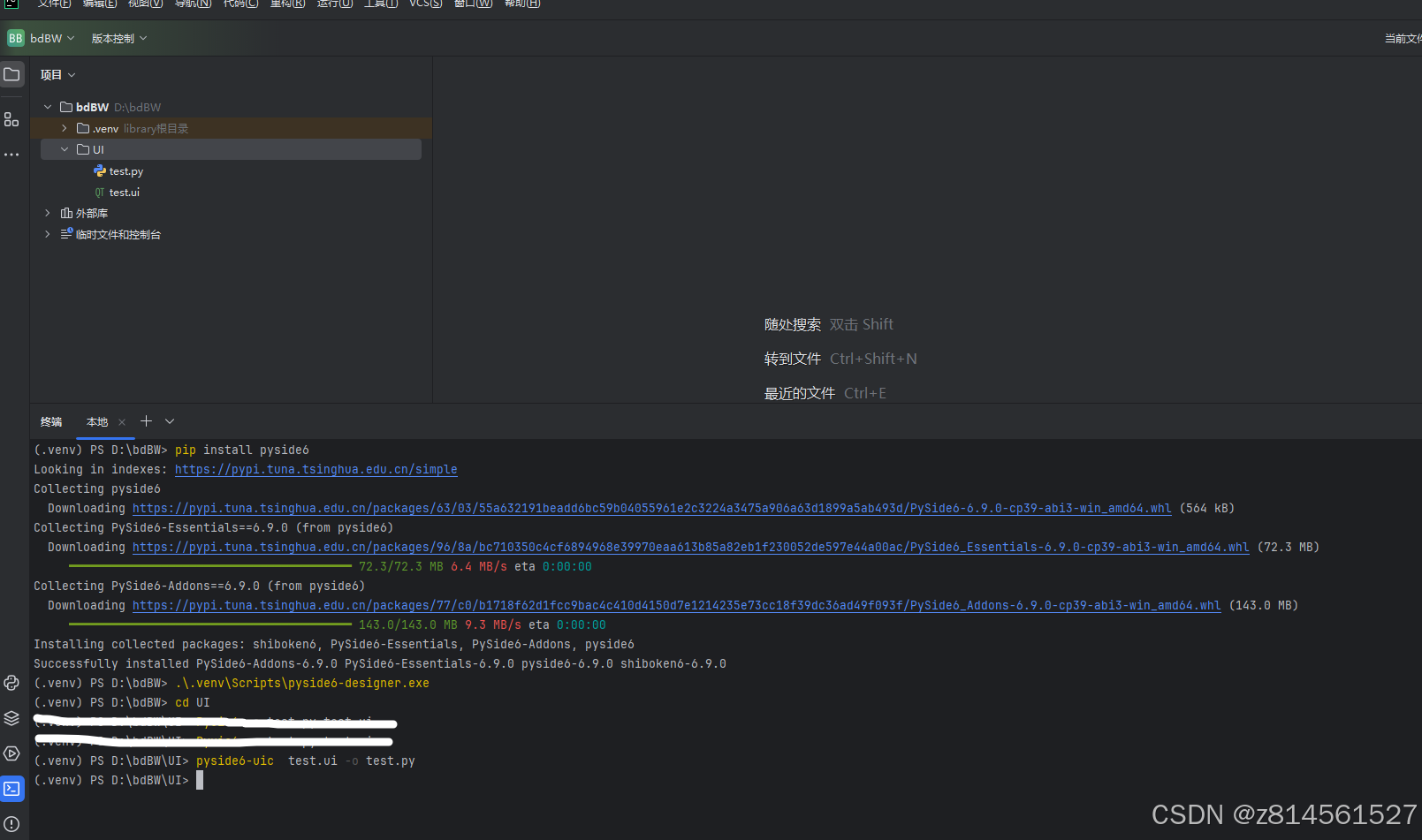This screenshot has width=1422, height=840.
Task: Select the highlighted Terminal icon
Action: (11, 789)
